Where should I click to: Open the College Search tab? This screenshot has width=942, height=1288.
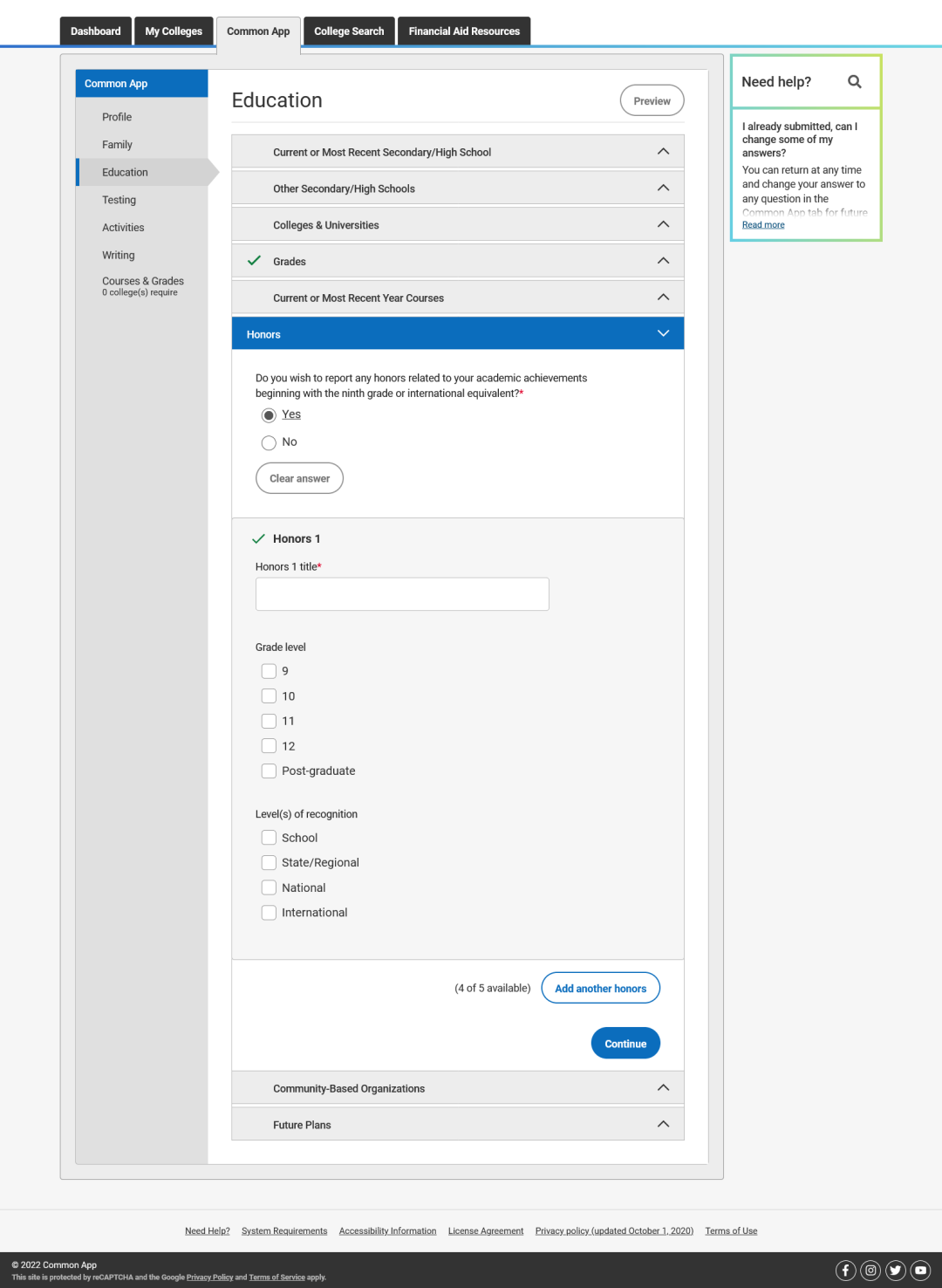[349, 31]
